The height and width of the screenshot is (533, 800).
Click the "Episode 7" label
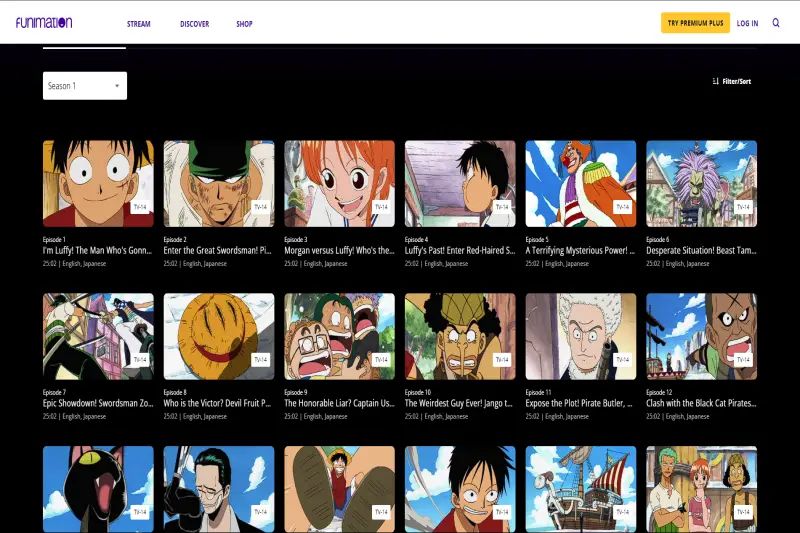point(54,392)
